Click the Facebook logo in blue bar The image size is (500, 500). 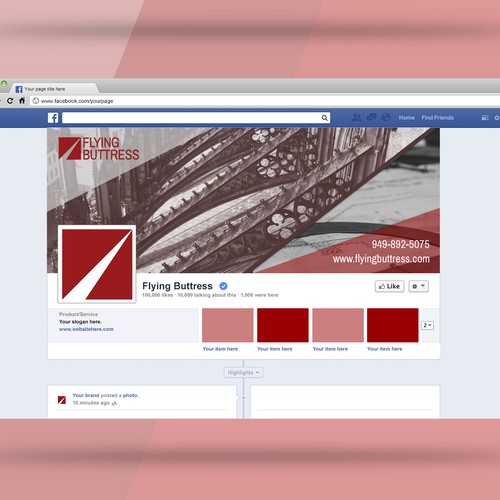(53, 118)
